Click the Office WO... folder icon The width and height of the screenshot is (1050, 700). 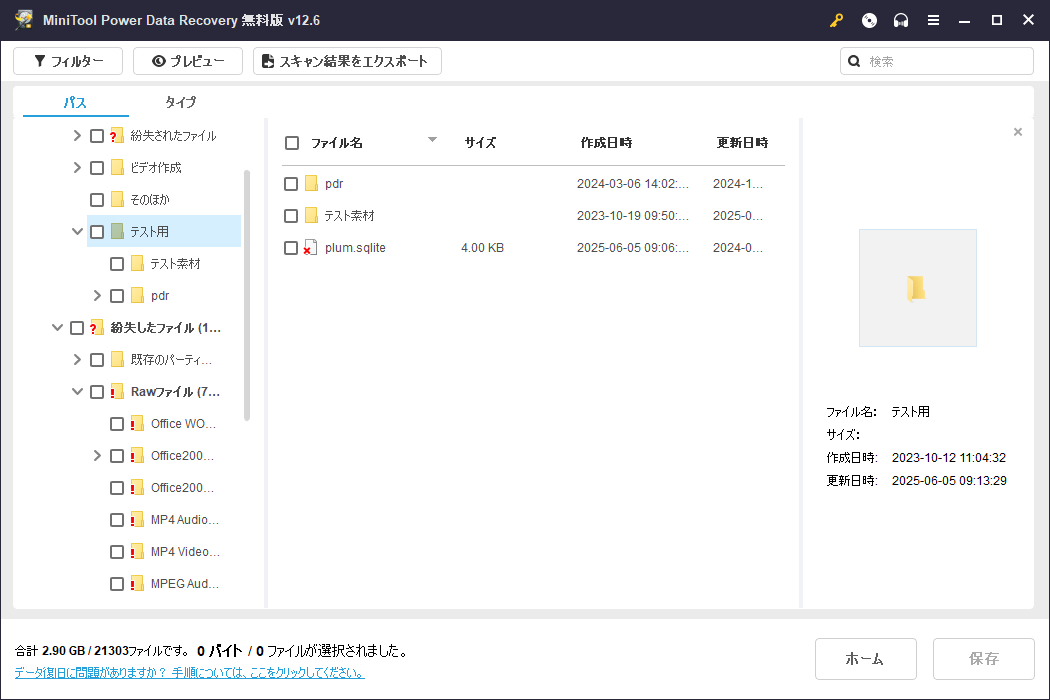point(137,424)
